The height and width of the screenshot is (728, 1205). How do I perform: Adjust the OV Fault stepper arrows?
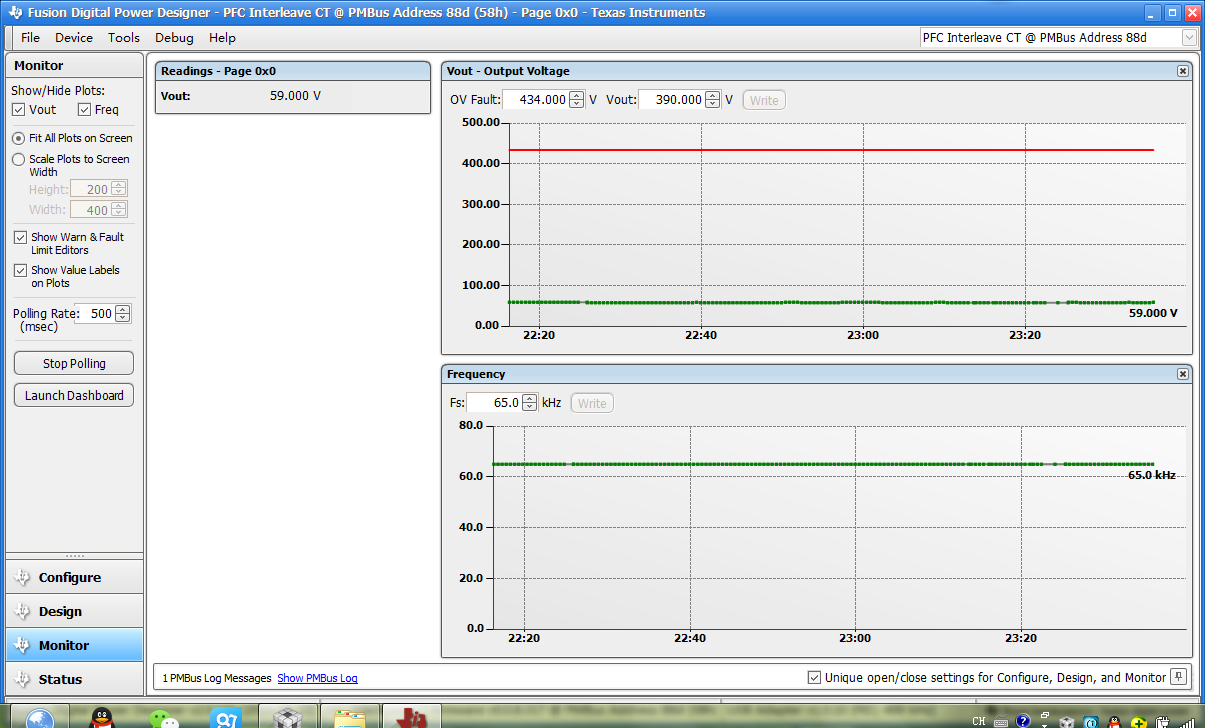[x=576, y=100]
